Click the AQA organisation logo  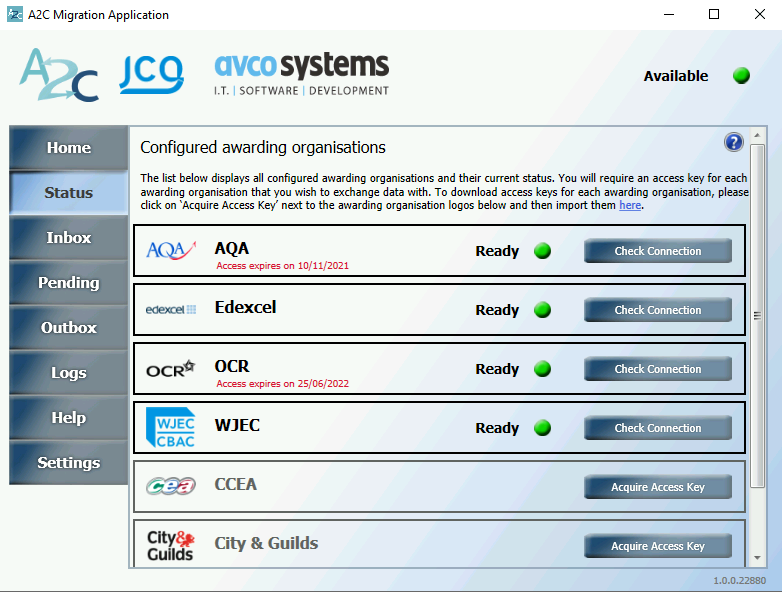pos(171,250)
